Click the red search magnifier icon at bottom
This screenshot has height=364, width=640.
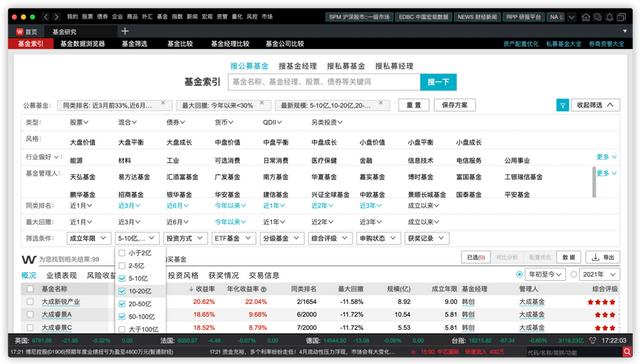(627, 351)
